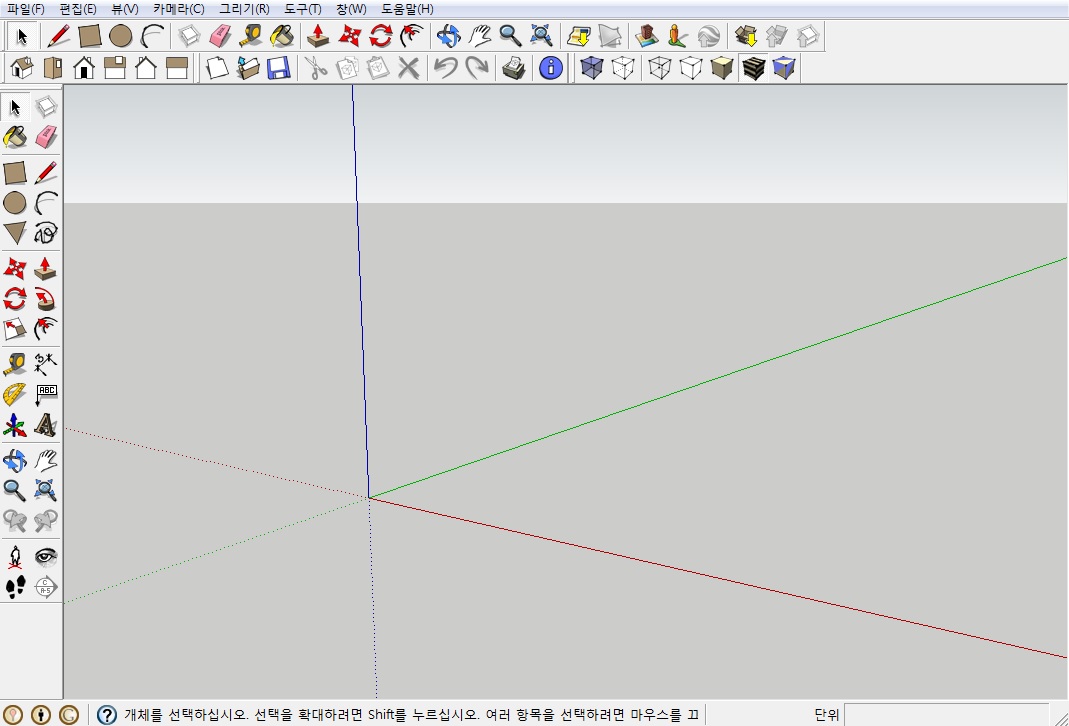1069x726 pixels.
Task: Open the 파일(F) menu
Action: pos(26,9)
